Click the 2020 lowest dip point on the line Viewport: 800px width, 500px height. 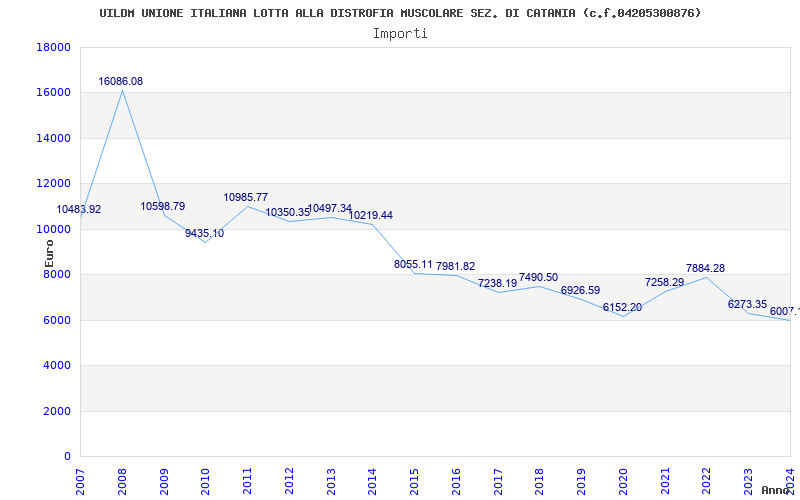pyautogui.click(x=623, y=316)
